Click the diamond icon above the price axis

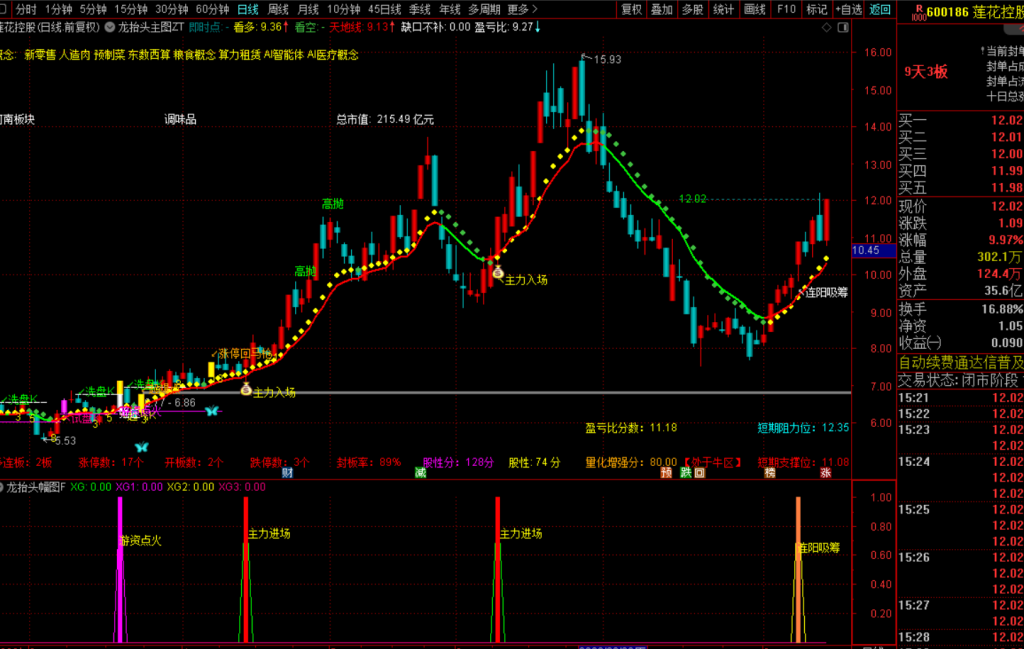[x=826, y=27]
